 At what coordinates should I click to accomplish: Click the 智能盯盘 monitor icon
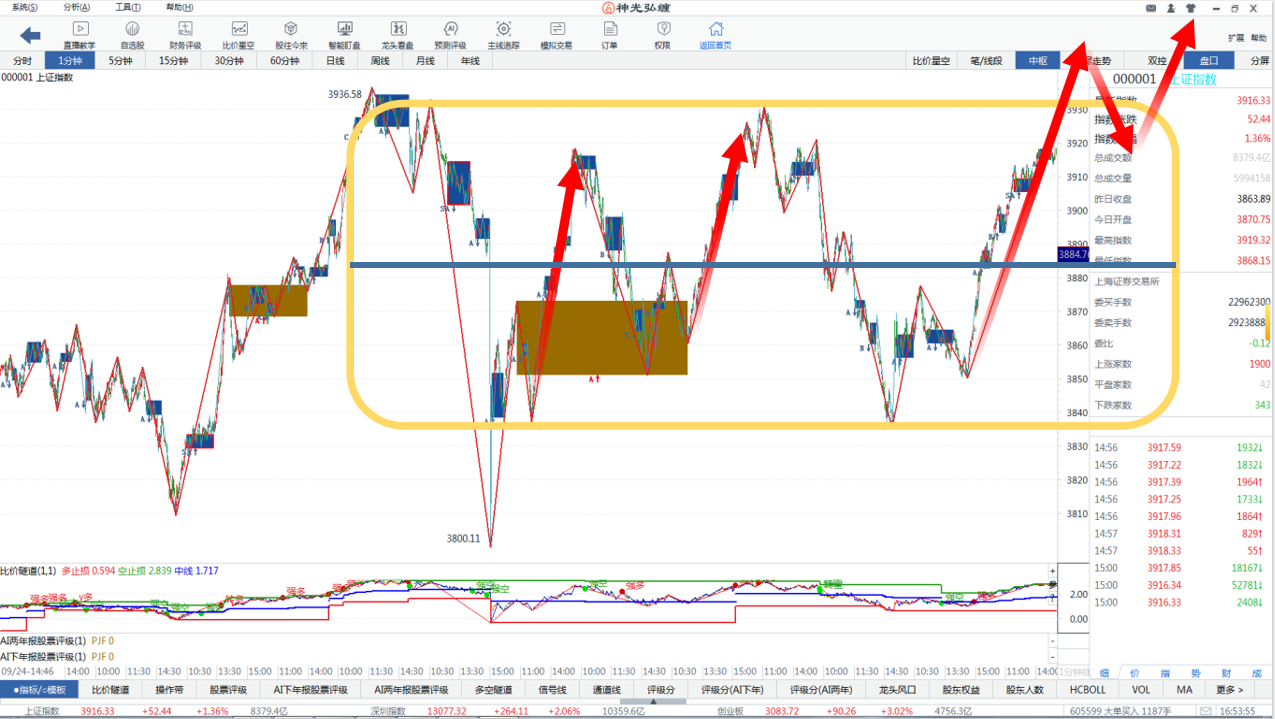[344, 34]
